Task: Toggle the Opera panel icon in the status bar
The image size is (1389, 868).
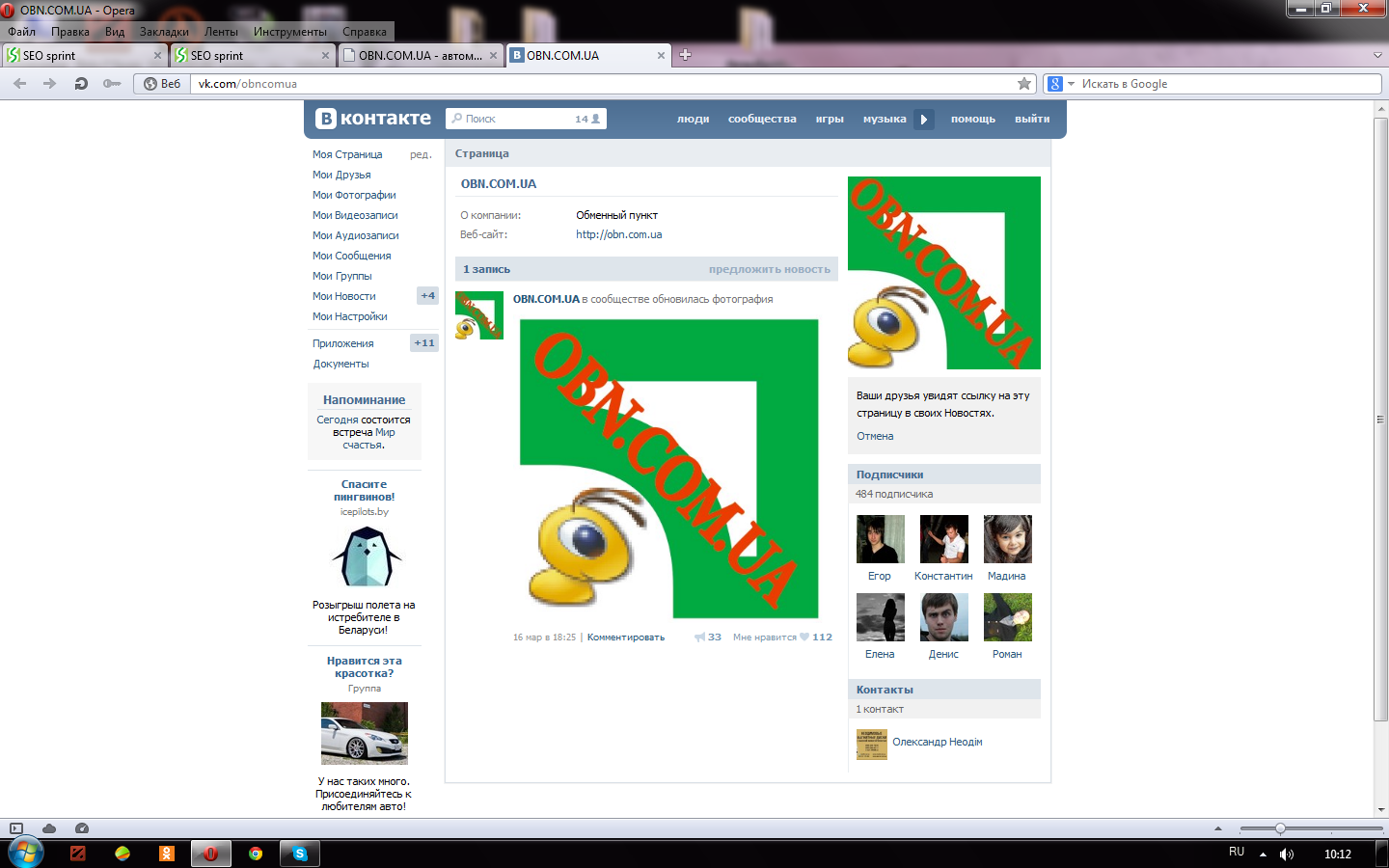Action: pos(16,828)
